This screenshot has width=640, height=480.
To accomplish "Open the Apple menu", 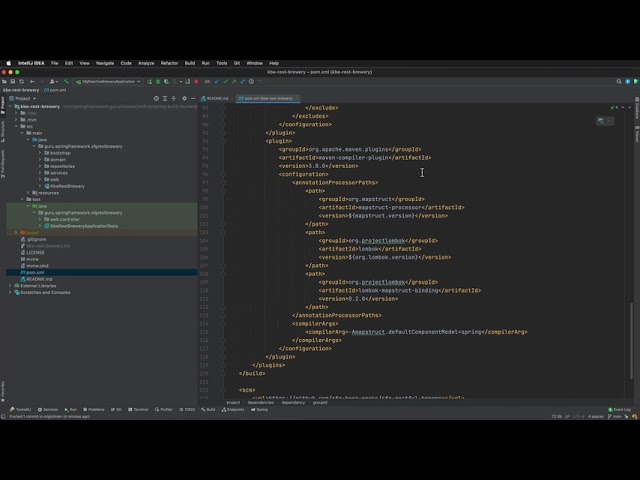I will [9, 63].
